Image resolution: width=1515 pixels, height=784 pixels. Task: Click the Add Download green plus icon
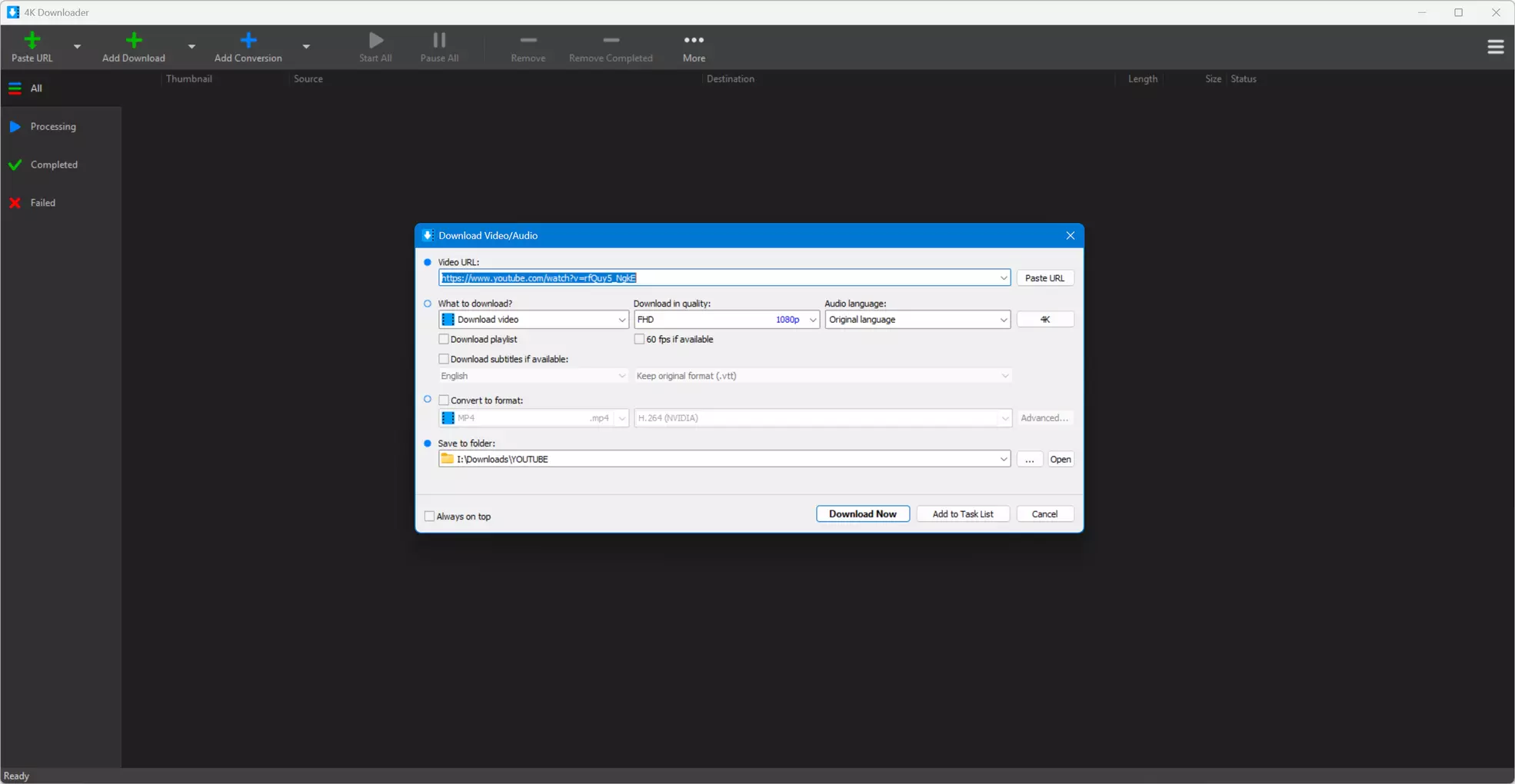pyautogui.click(x=134, y=40)
